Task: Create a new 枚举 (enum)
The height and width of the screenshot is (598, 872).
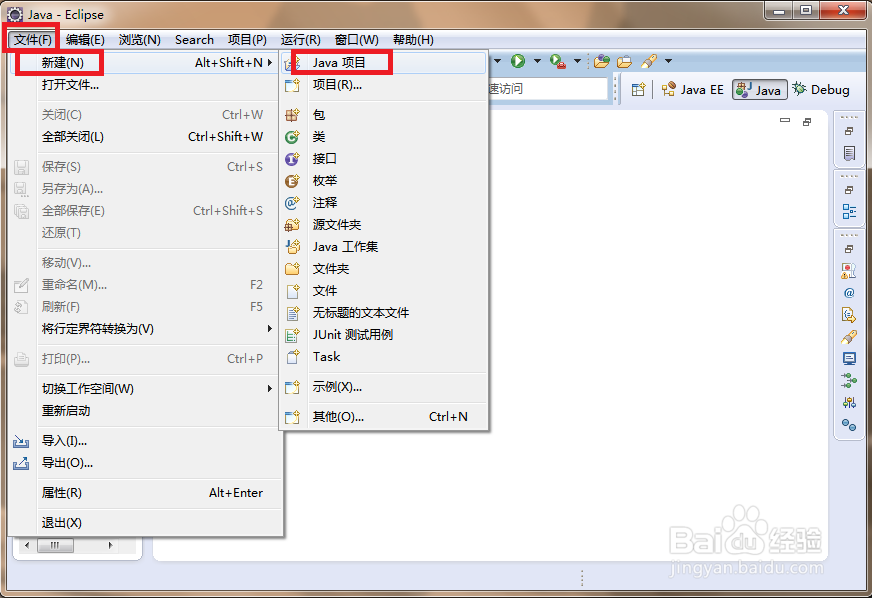Action: pyautogui.click(x=383, y=180)
